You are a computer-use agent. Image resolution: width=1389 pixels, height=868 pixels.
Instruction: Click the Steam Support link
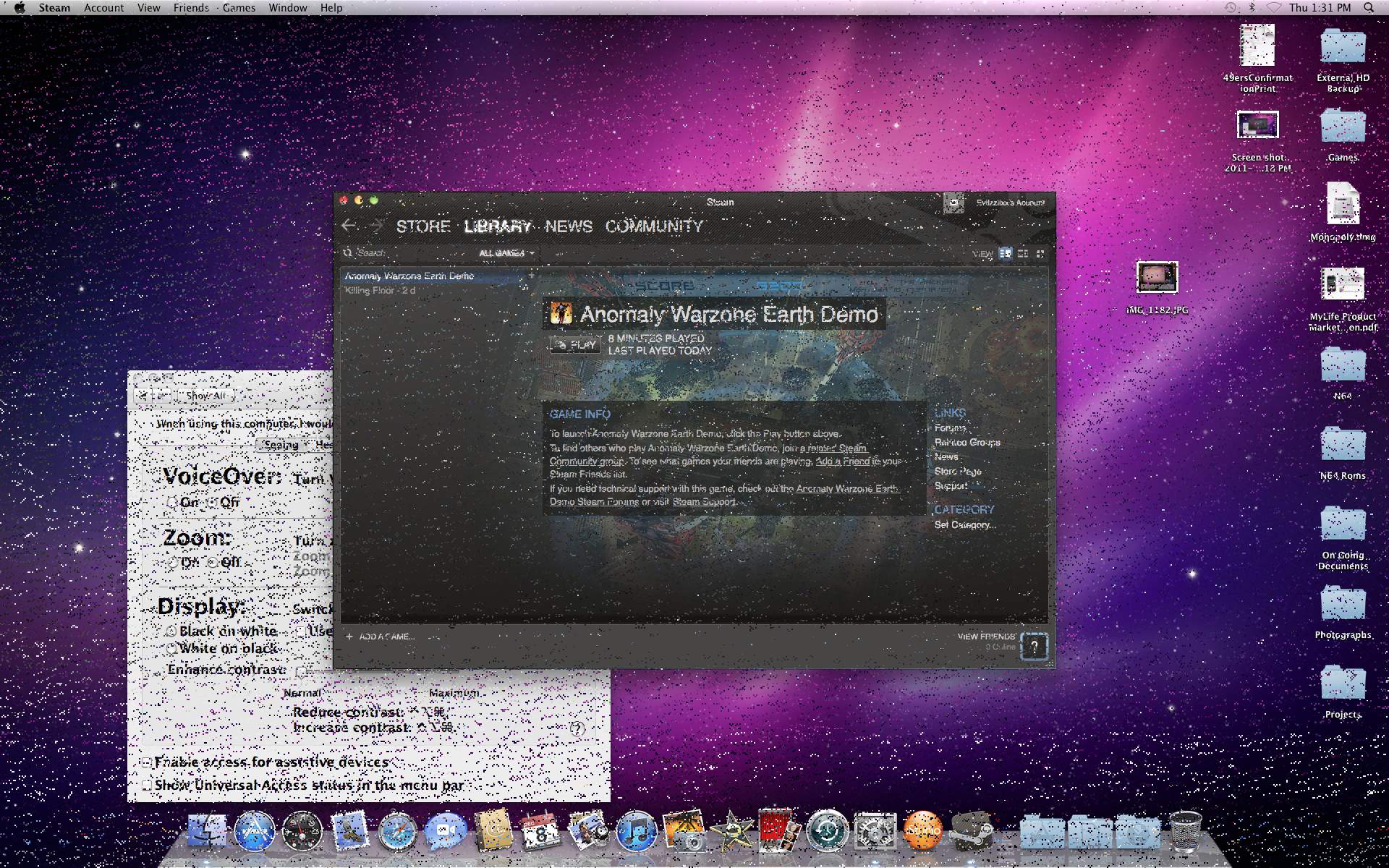coord(704,502)
